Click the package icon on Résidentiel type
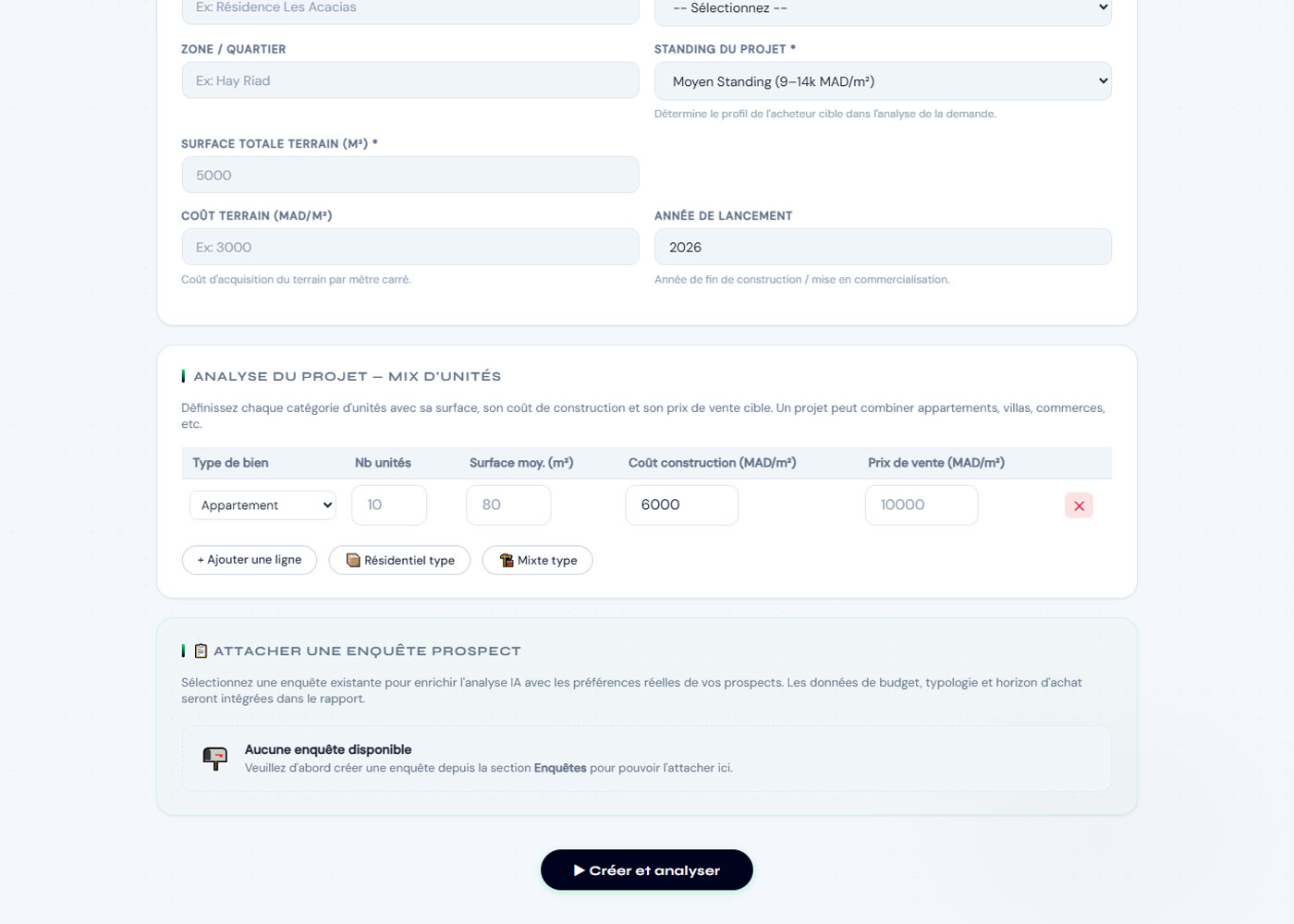Viewport: 1294px width, 924px height. [353, 560]
